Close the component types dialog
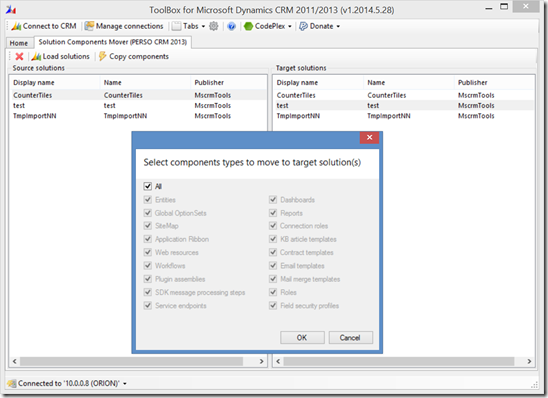 (369, 137)
